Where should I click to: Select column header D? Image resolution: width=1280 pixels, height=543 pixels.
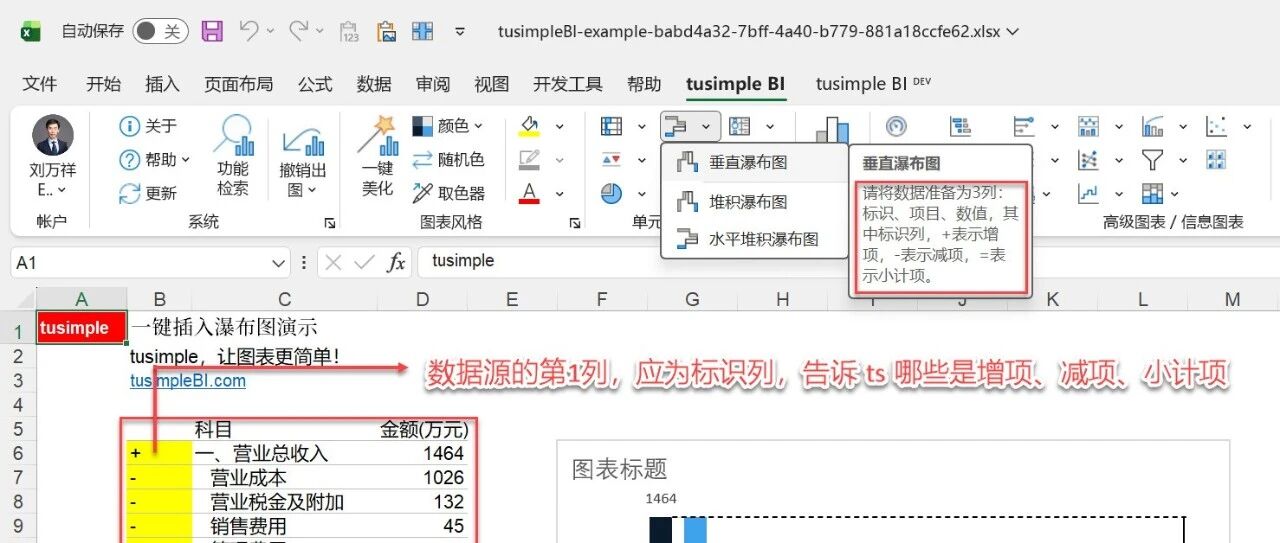tap(422, 299)
